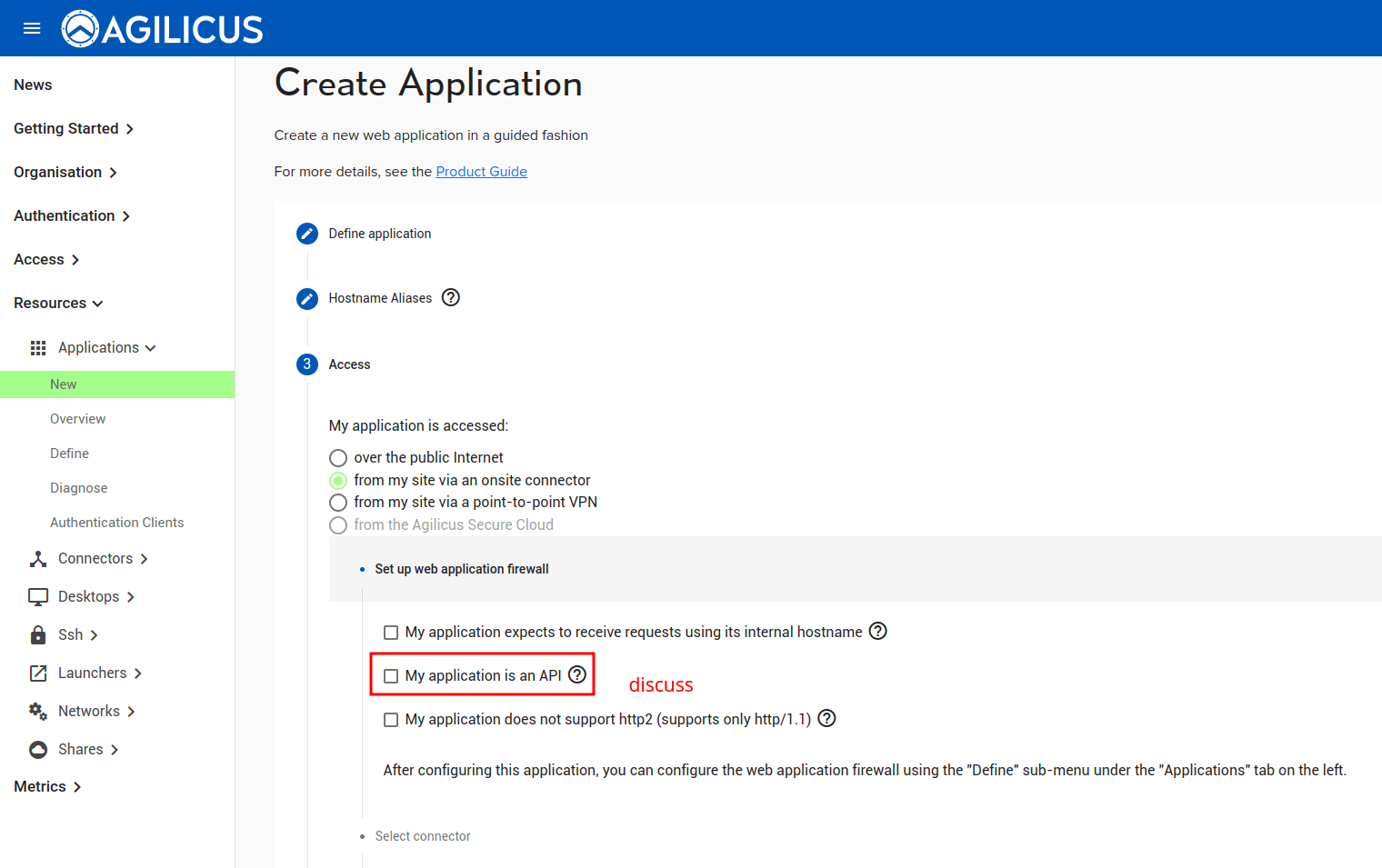Image resolution: width=1382 pixels, height=868 pixels.
Task: Click help icon beside Hostname Aliases
Action: tap(451, 297)
